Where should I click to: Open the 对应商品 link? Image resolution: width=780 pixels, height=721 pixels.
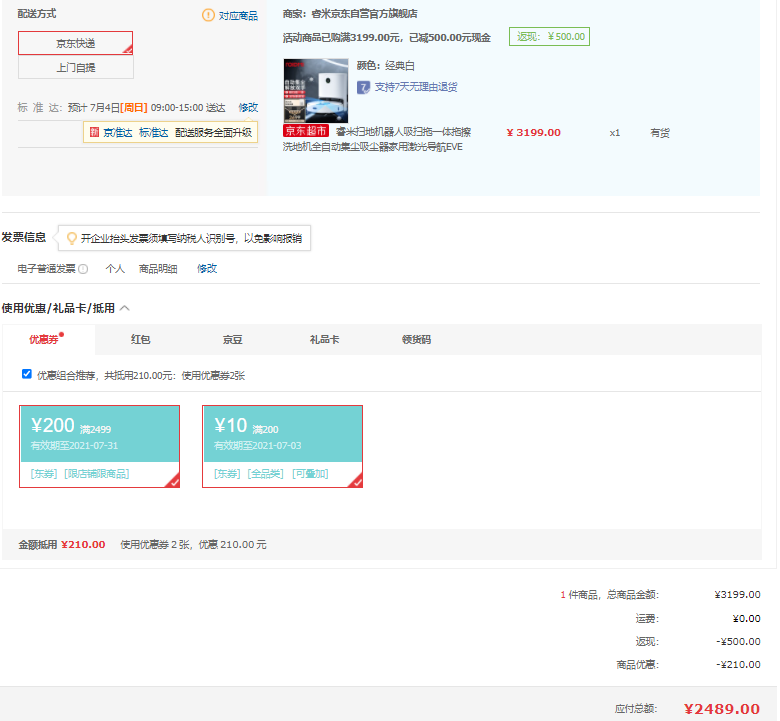coord(238,16)
